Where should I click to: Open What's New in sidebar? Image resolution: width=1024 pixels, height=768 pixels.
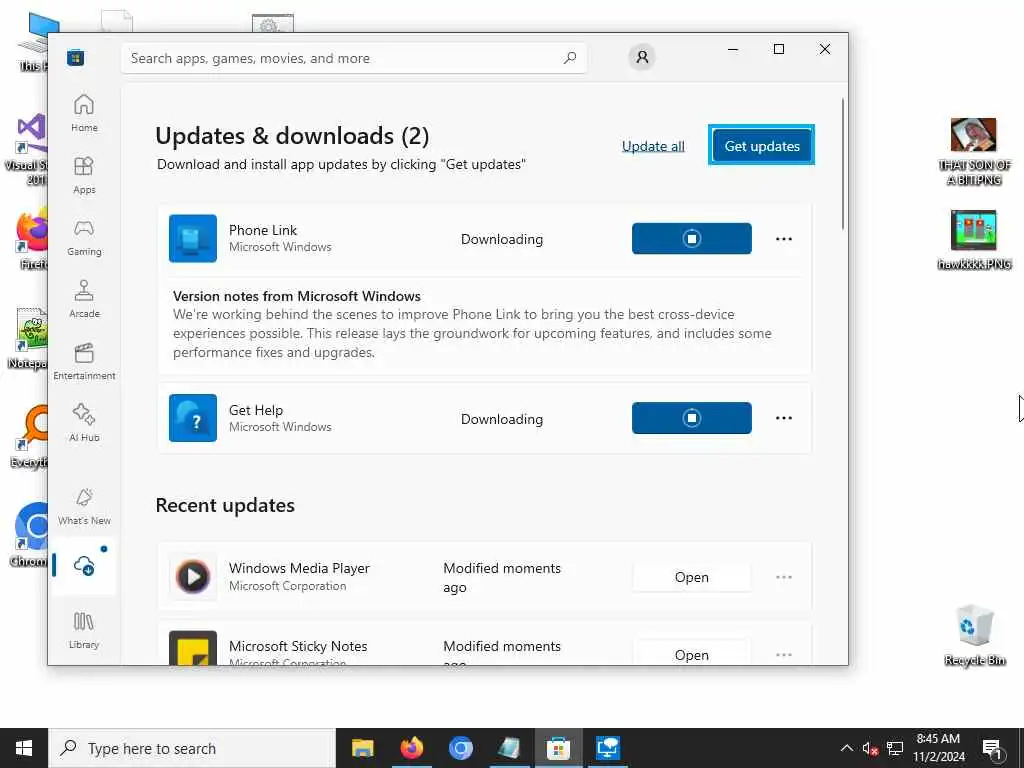point(84,506)
